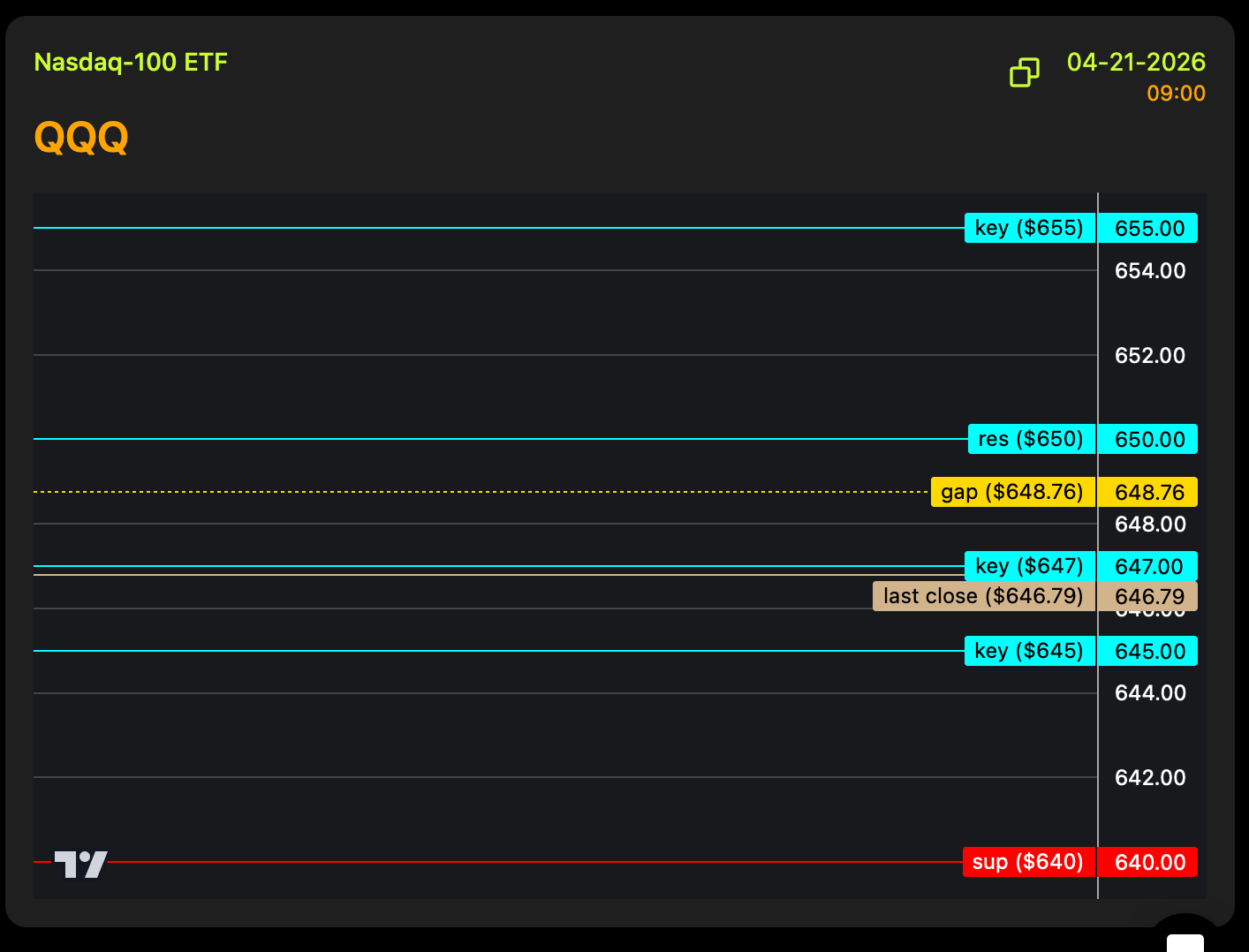Click the red 640.00 price tag
The height and width of the screenshot is (952, 1249).
tap(1148, 862)
